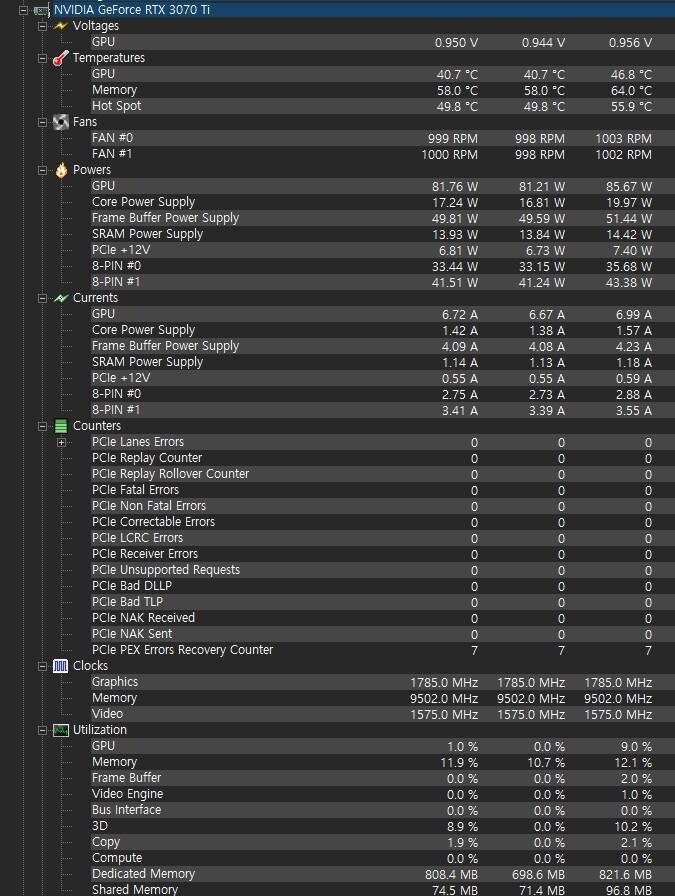Select Frame Buffer Power Supply under Powers

click(382, 218)
